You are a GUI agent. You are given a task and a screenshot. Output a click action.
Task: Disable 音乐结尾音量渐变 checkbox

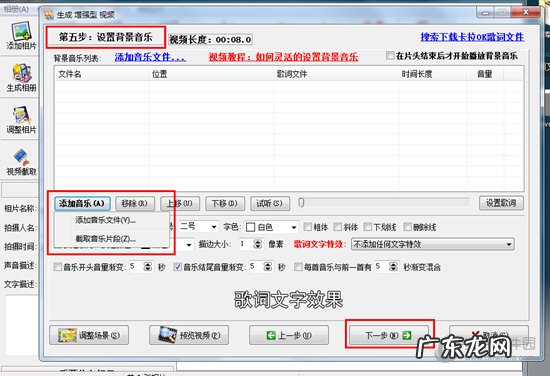178,267
